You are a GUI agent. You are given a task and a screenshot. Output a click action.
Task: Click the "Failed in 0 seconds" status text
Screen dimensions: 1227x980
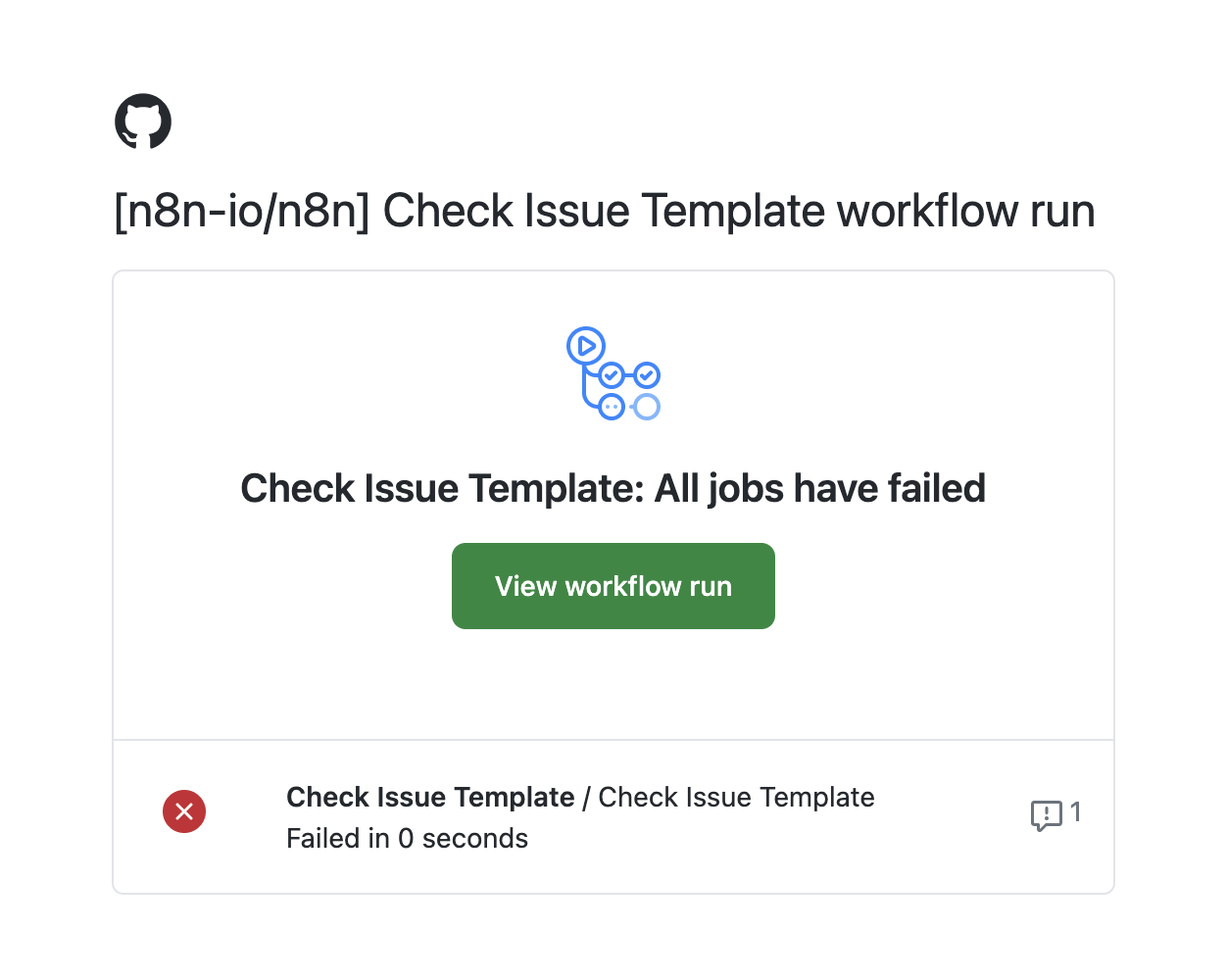tap(407, 839)
